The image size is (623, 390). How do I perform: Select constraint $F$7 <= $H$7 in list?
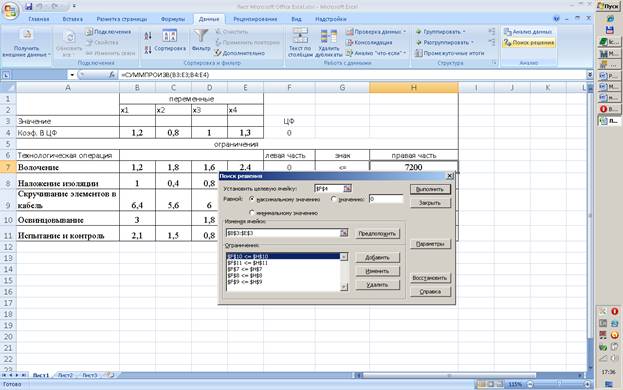click(283, 269)
